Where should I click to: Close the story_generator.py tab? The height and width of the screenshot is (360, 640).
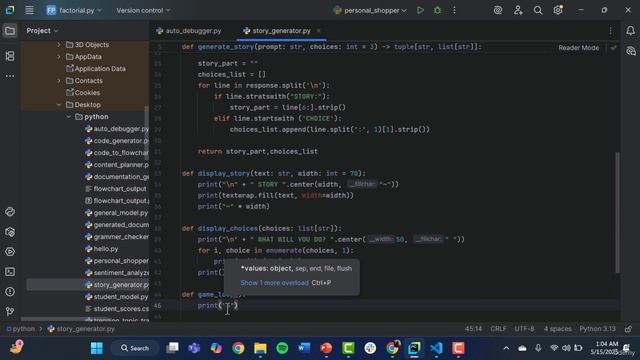[318, 31]
